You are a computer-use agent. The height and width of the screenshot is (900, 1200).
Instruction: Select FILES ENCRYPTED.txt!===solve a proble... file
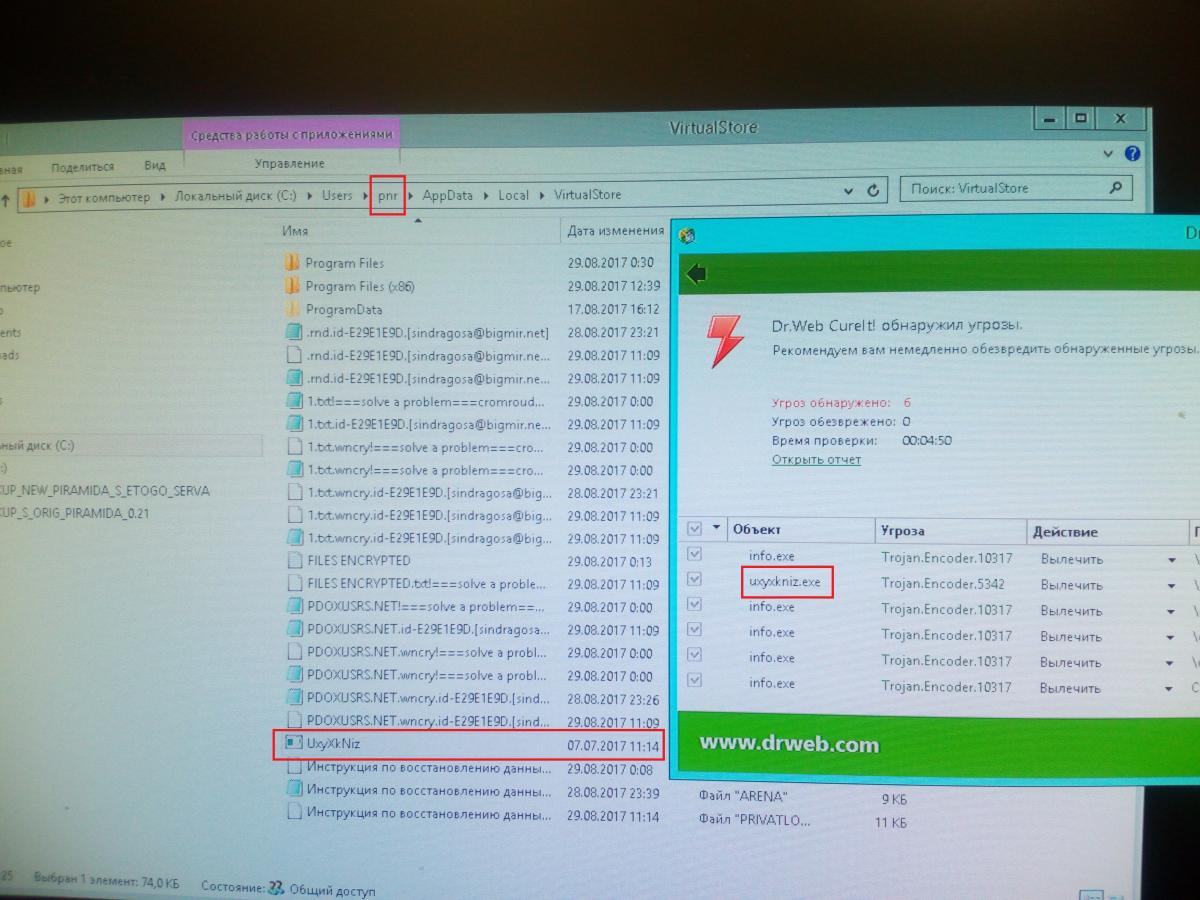[x=429, y=584]
